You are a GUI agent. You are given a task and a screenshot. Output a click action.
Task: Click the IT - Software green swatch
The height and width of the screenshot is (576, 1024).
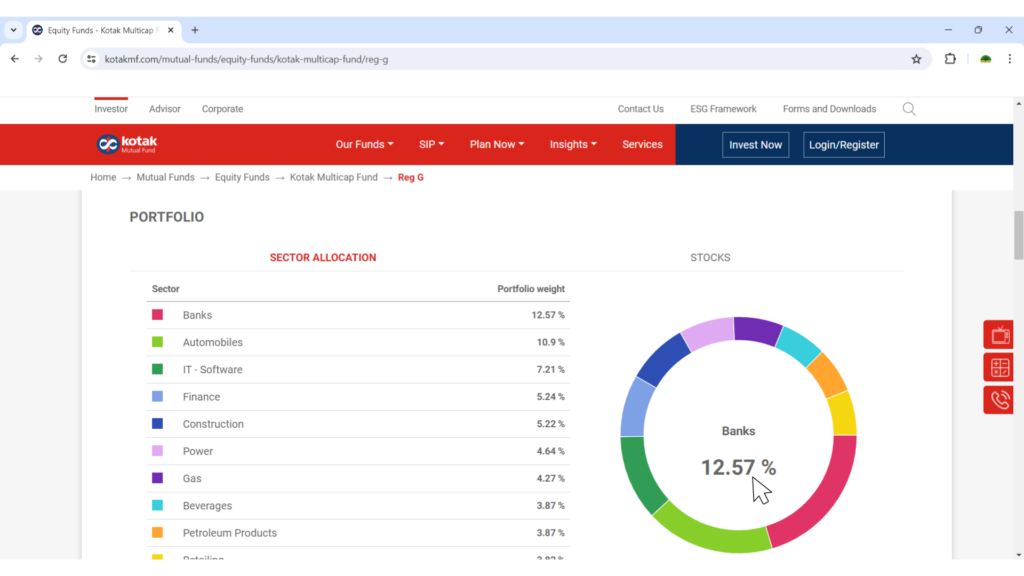[157, 369]
